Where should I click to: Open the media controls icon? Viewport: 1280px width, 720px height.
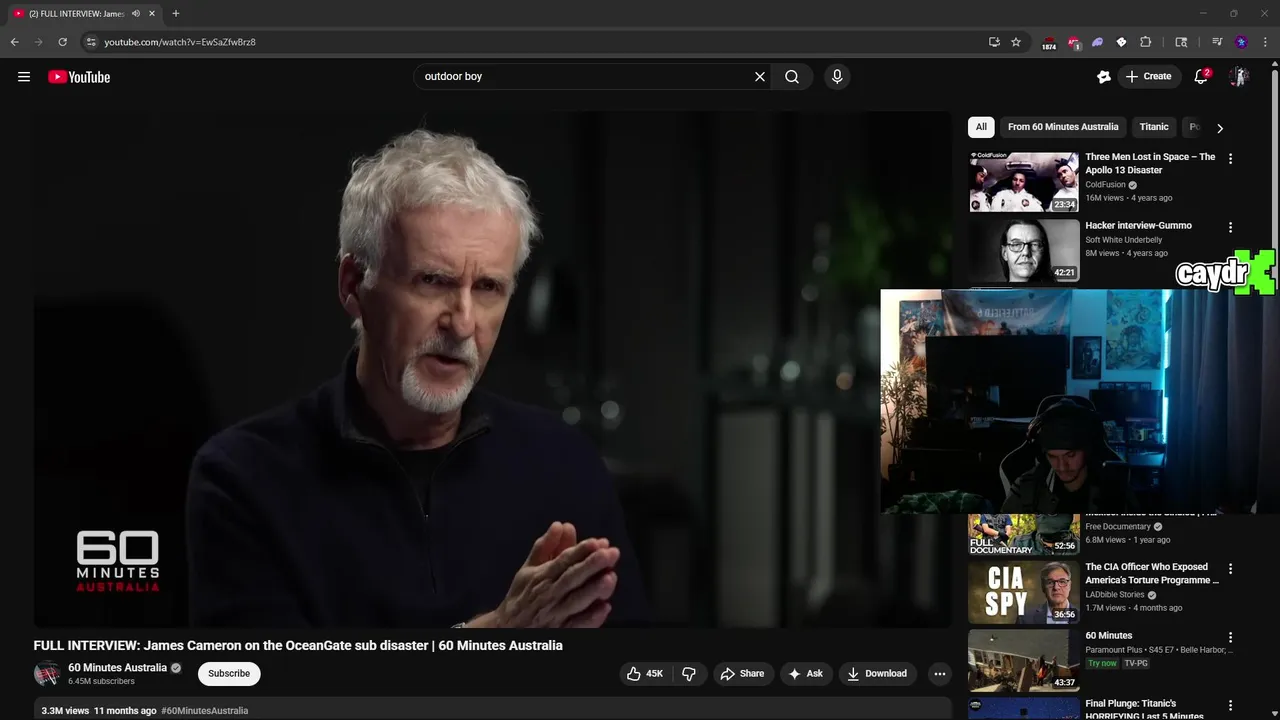pos(1217,42)
